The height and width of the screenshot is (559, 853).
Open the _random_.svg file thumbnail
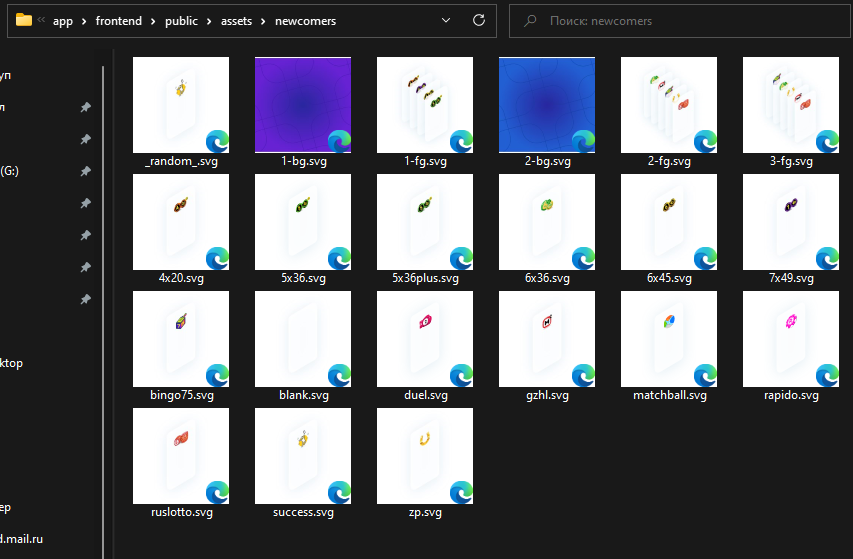tap(181, 105)
